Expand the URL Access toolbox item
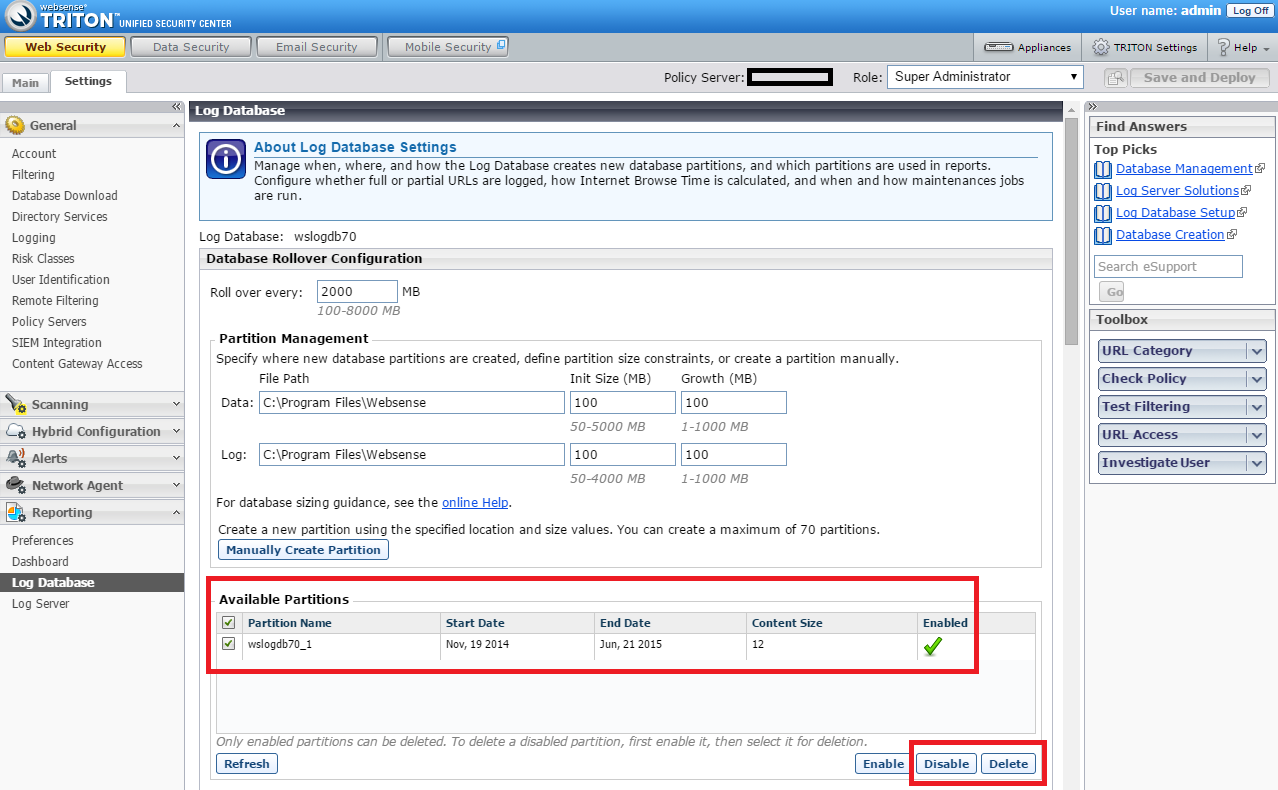 1257,435
